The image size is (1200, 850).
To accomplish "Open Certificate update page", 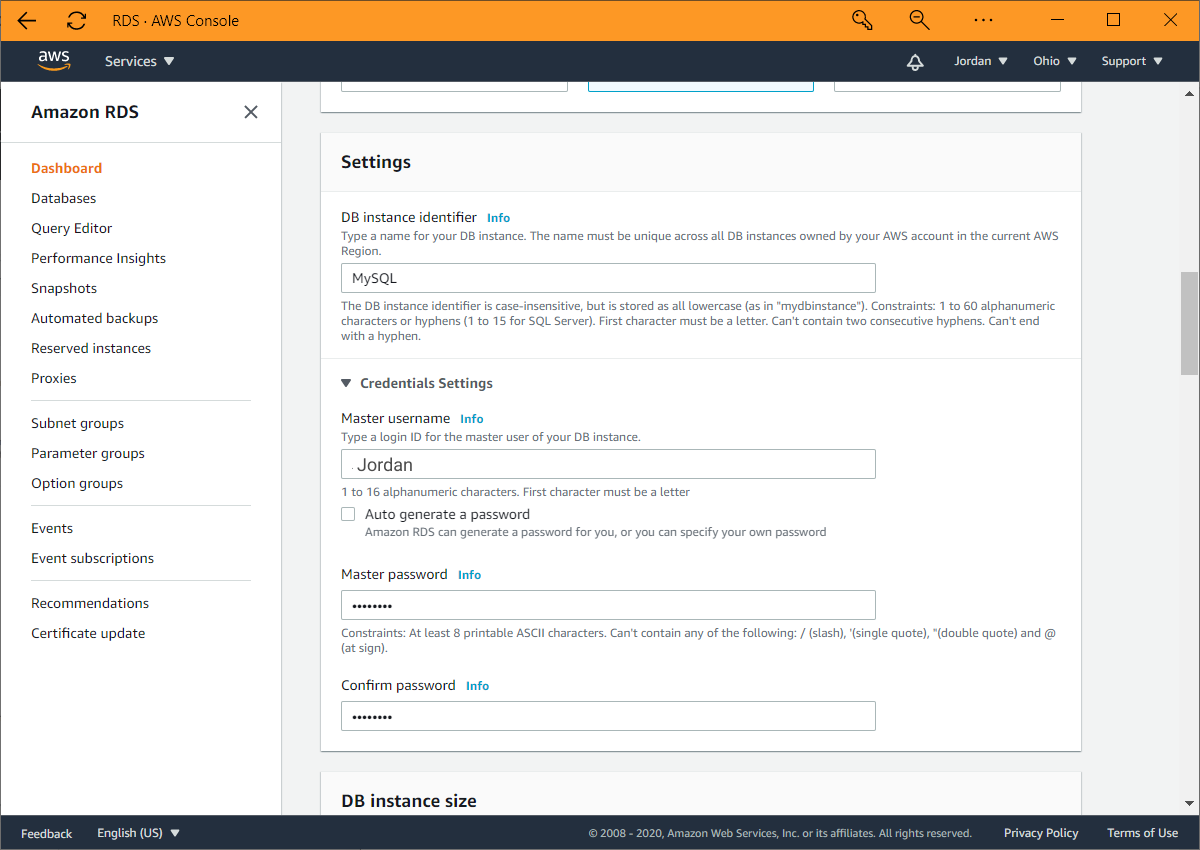I will 88,633.
